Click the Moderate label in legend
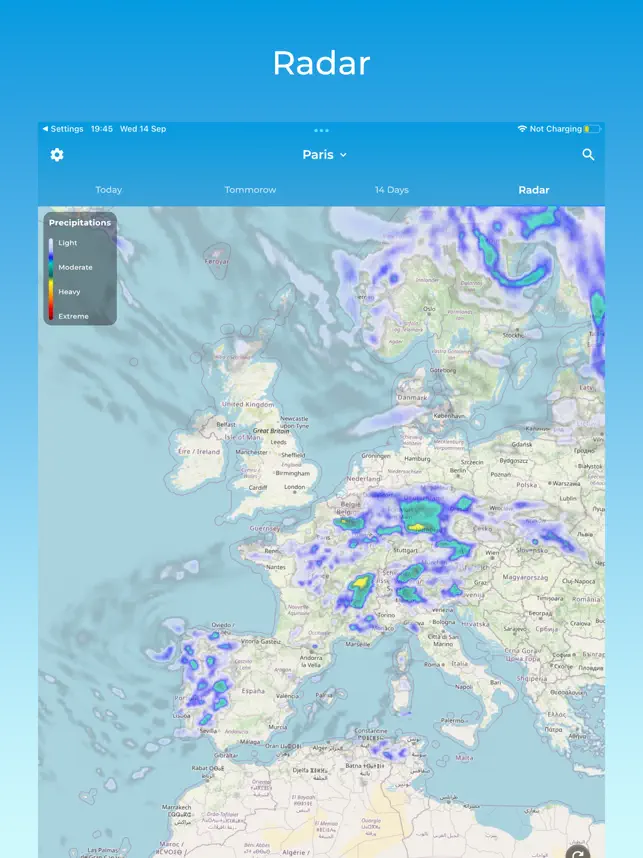Image resolution: width=643 pixels, height=858 pixels. (76, 268)
